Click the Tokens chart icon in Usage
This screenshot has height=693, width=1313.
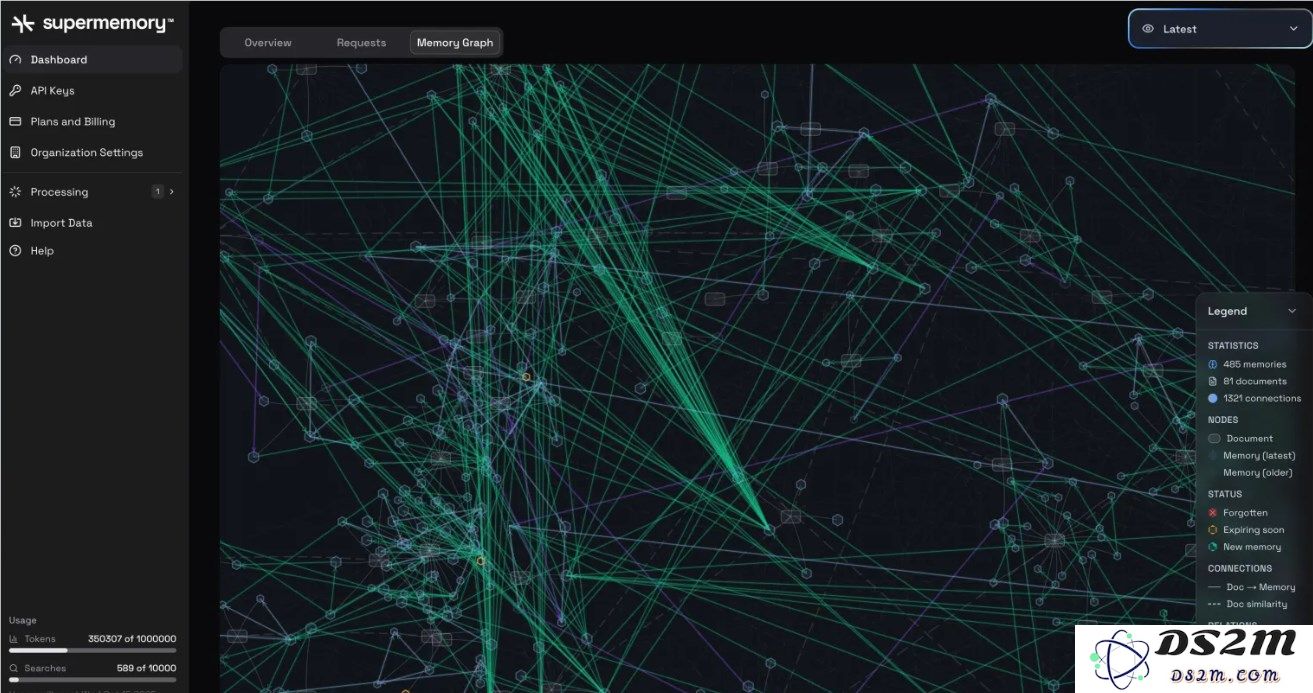(14, 638)
